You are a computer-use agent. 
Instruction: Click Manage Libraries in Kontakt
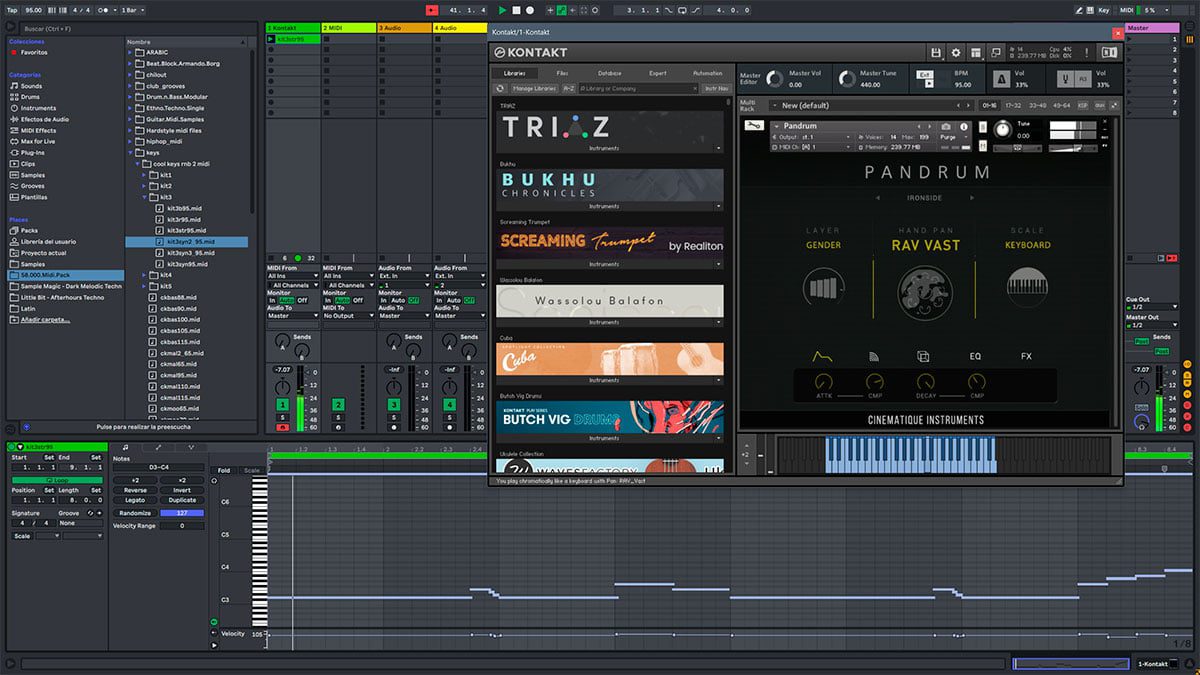534,88
